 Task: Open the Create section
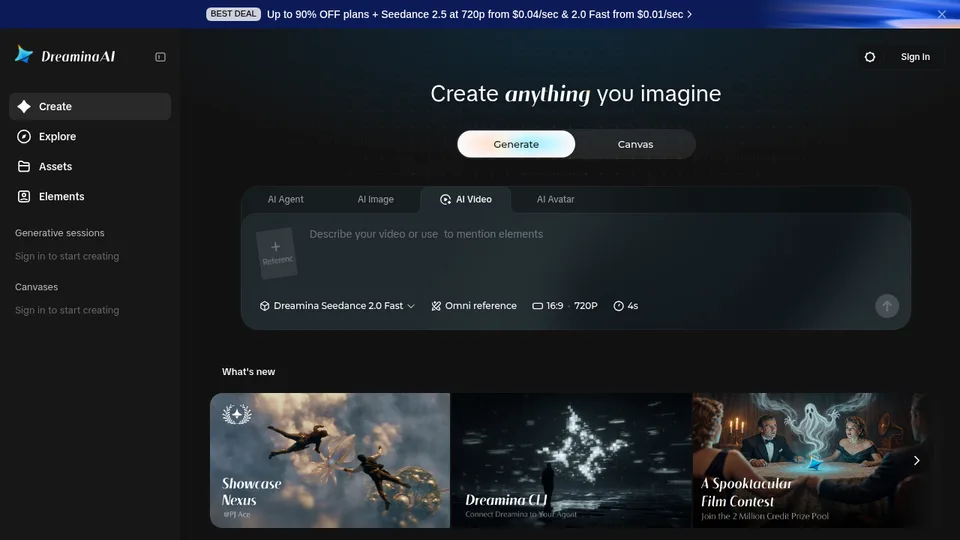click(90, 107)
